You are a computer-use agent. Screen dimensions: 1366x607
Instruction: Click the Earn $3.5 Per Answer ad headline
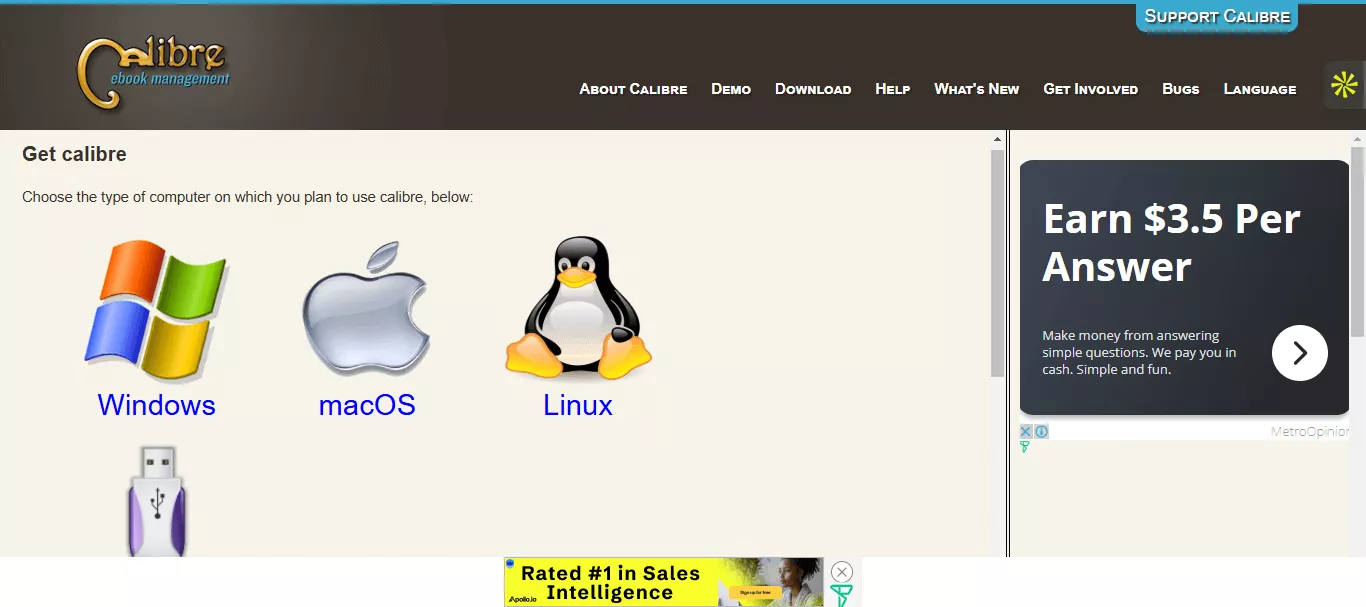(1171, 243)
